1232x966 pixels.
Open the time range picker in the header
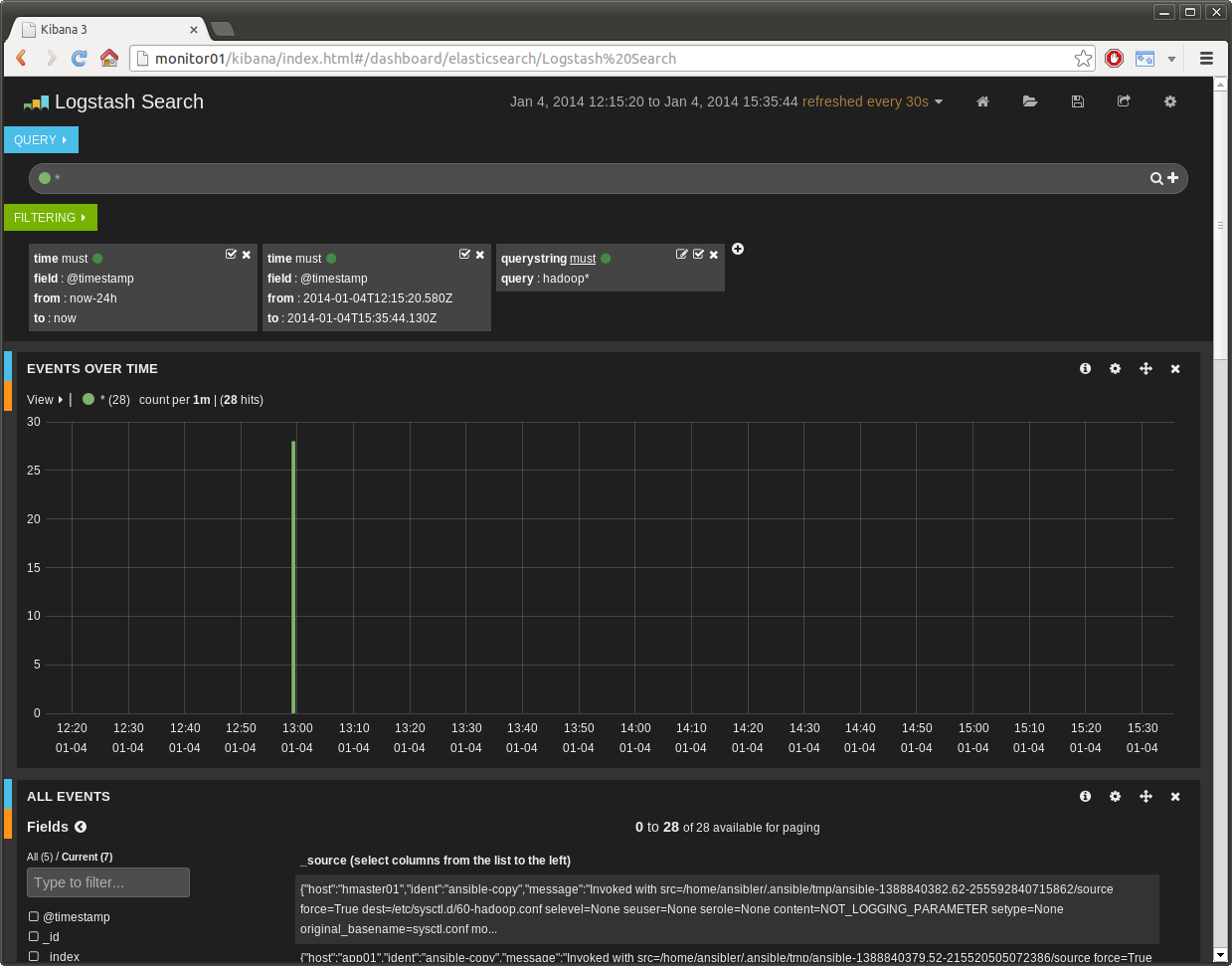click(654, 101)
